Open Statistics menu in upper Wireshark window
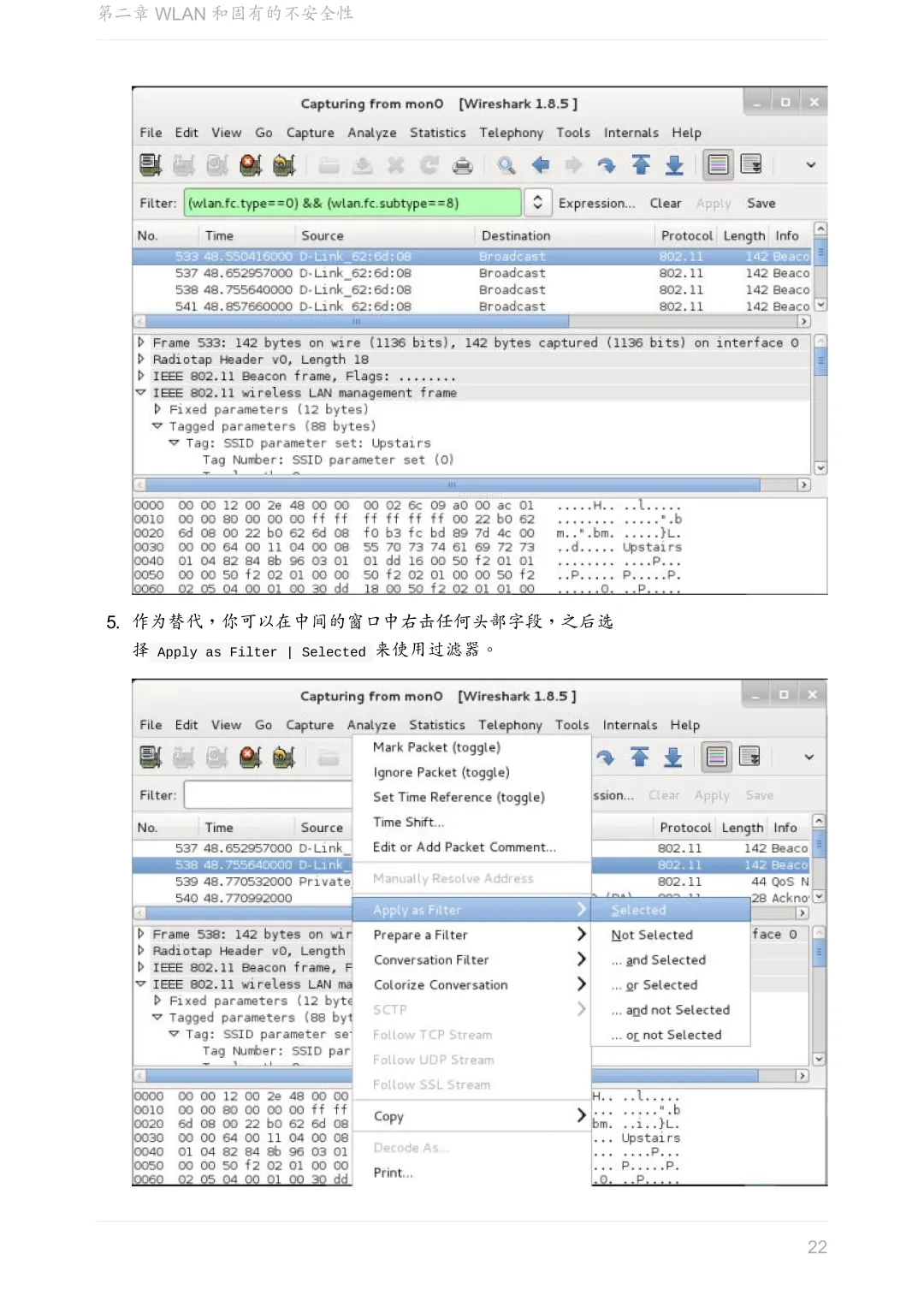The height and width of the screenshot is (1307, 924). click(438, 133)
